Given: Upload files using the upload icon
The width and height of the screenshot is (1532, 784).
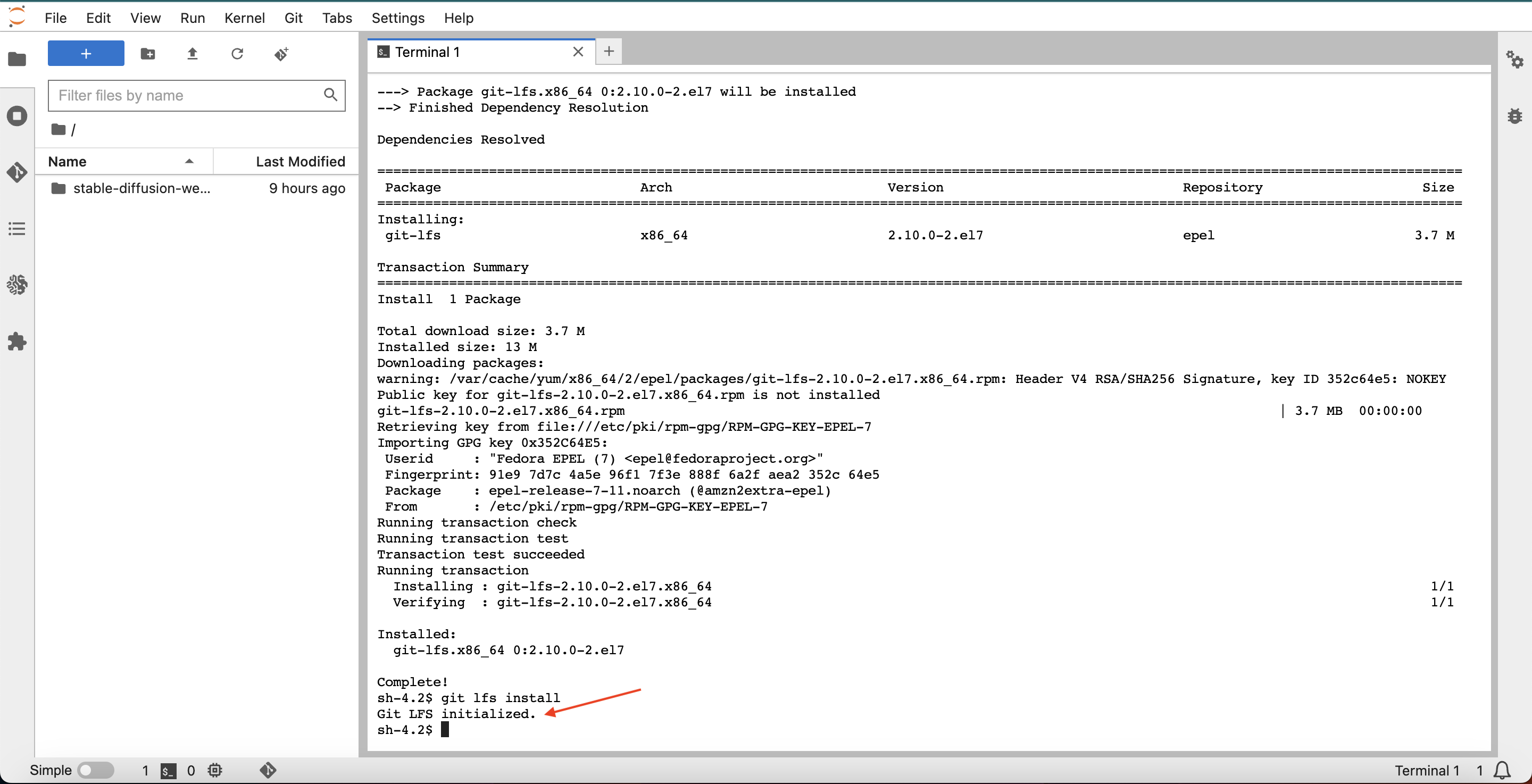Looking at the screenshot, I should tap(192, 53).
